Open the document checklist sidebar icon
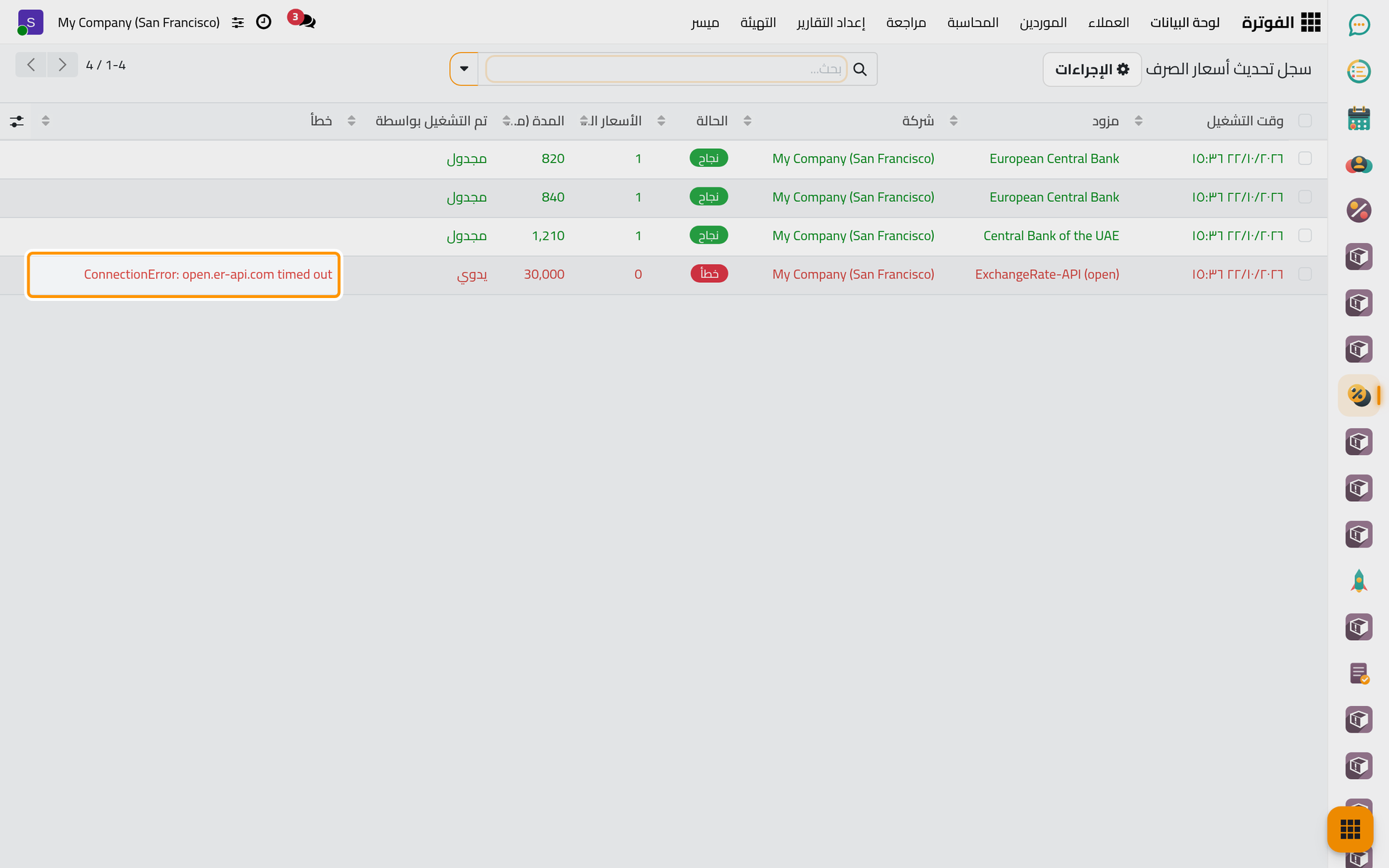 tap(1359, 673)
